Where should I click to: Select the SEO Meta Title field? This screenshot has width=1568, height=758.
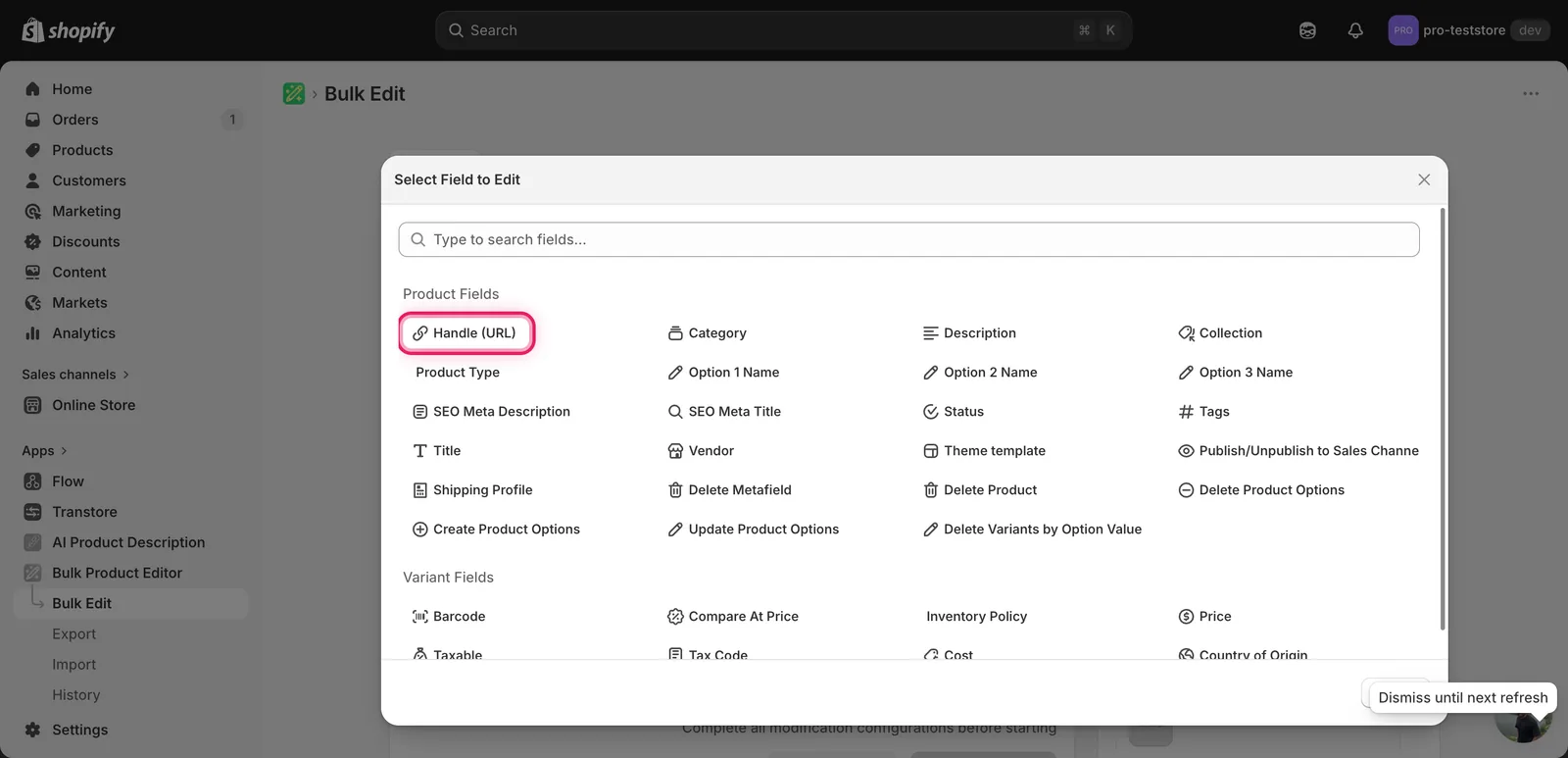point(724,412)
